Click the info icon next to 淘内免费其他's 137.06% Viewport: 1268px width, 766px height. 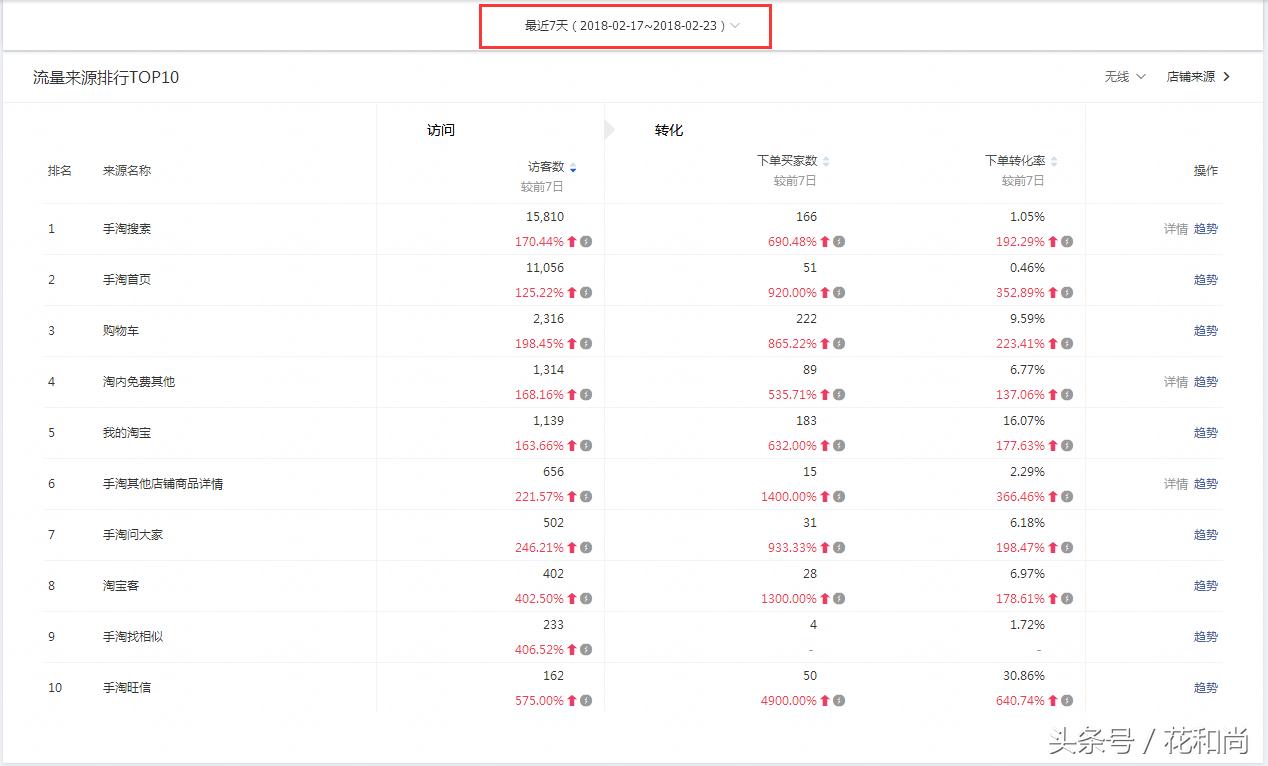(1067, 394)
